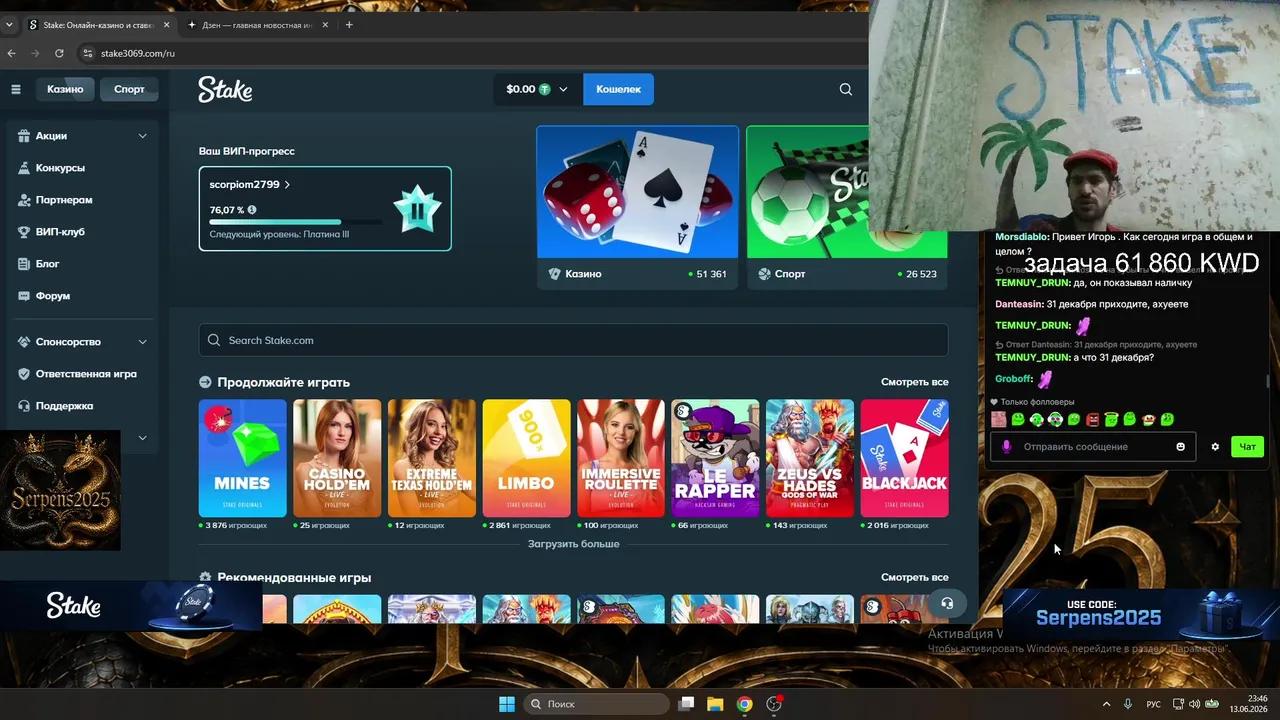
Task: Click the Акции gift icon
Action: click(x=24, y=136)
